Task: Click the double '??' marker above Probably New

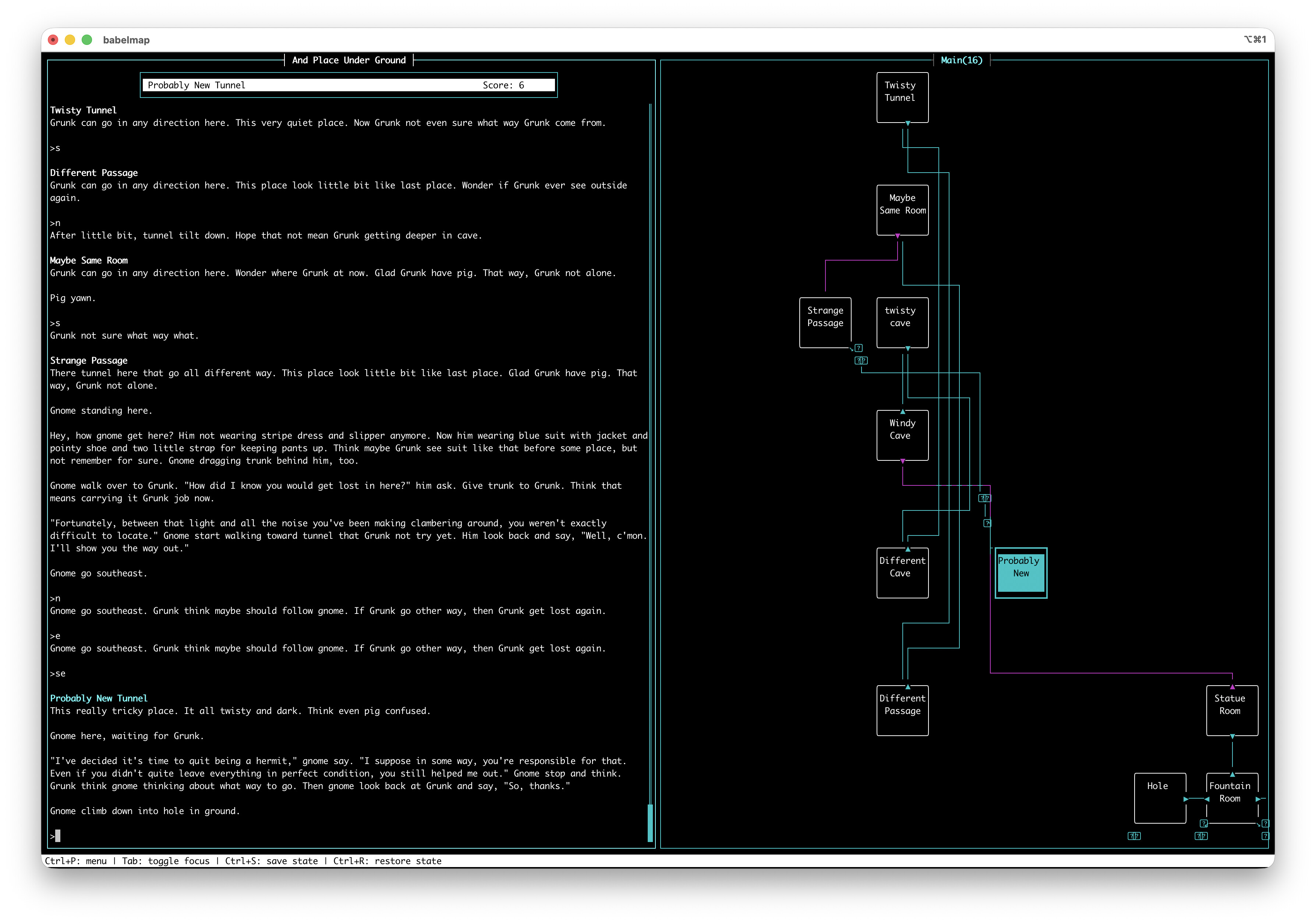Action: click(x=985, y=498)
